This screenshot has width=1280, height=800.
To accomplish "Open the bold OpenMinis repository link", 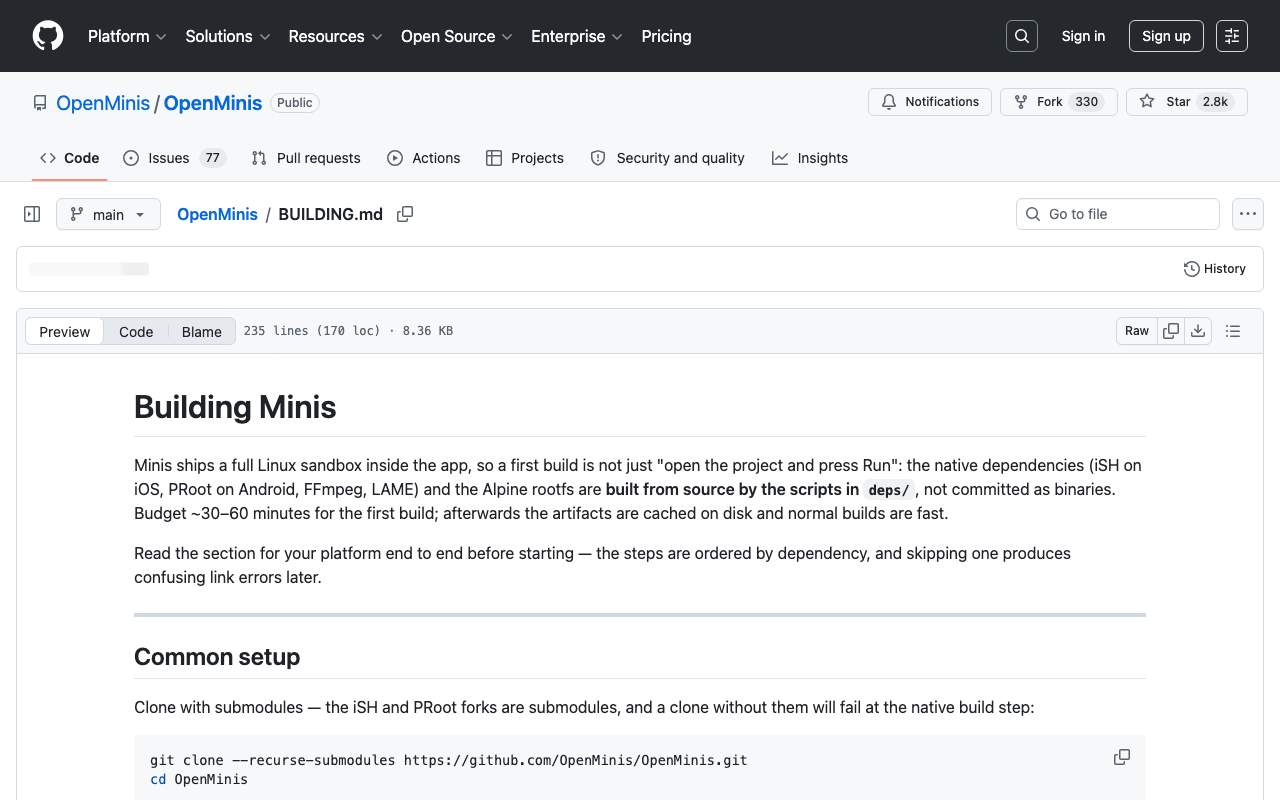I will click(x=213, y=103).
